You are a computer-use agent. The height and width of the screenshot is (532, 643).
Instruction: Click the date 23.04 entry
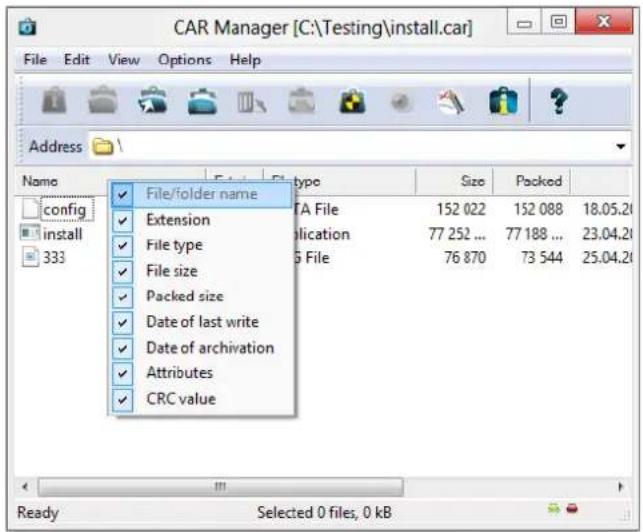click(607, 234)
